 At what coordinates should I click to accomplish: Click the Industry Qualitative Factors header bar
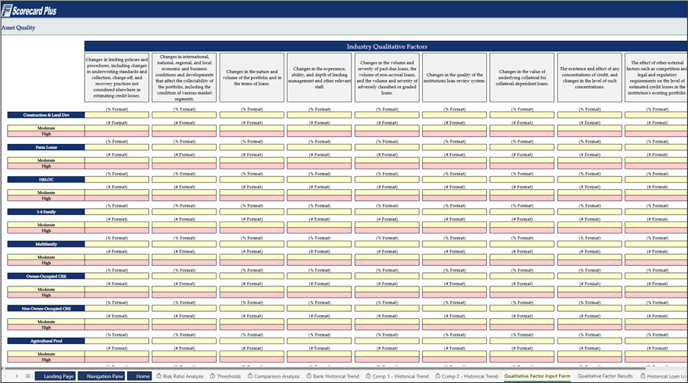coord(386,46)
